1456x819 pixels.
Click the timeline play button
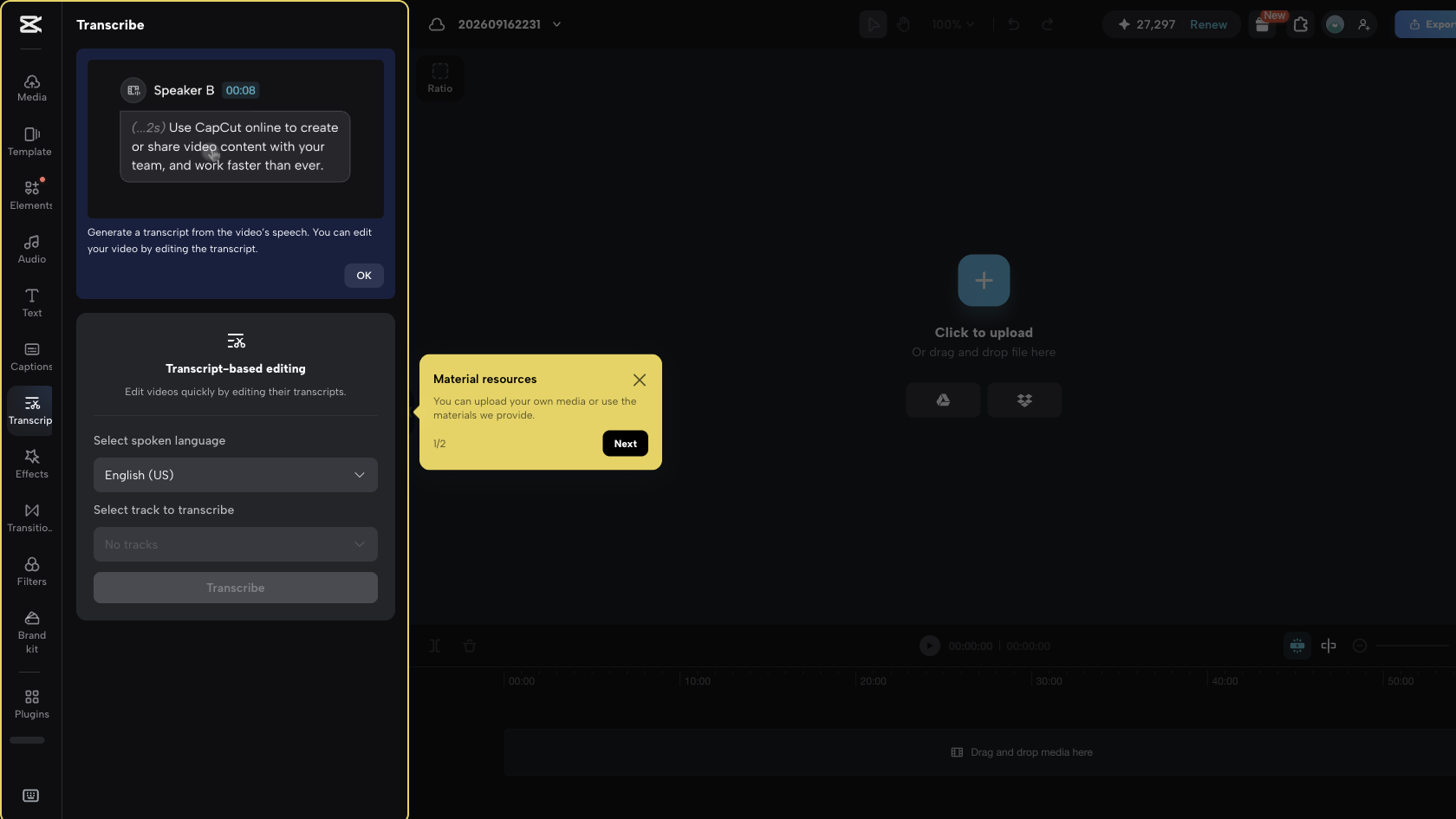[x=929, y=646]
